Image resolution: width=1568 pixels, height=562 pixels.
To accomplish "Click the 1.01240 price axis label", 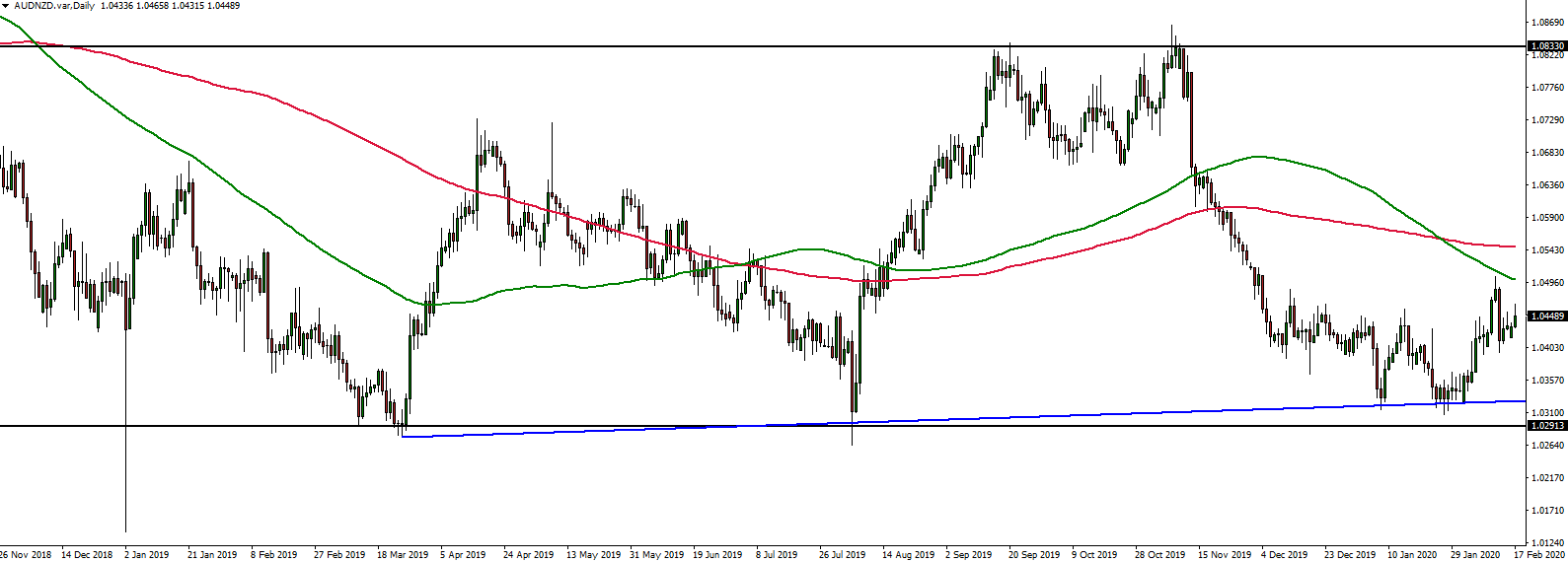I will click(x=1546, y=543).
